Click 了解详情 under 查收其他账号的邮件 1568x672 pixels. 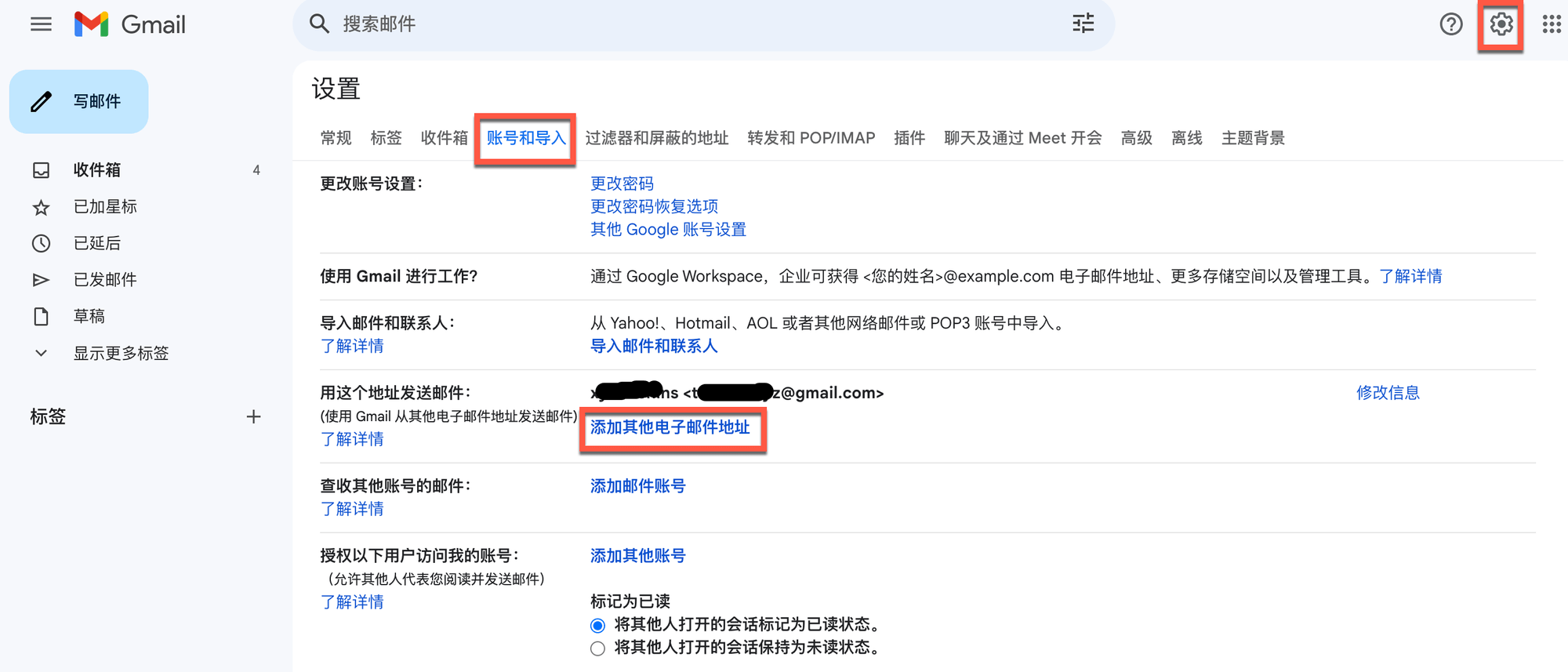click(352, 509)
